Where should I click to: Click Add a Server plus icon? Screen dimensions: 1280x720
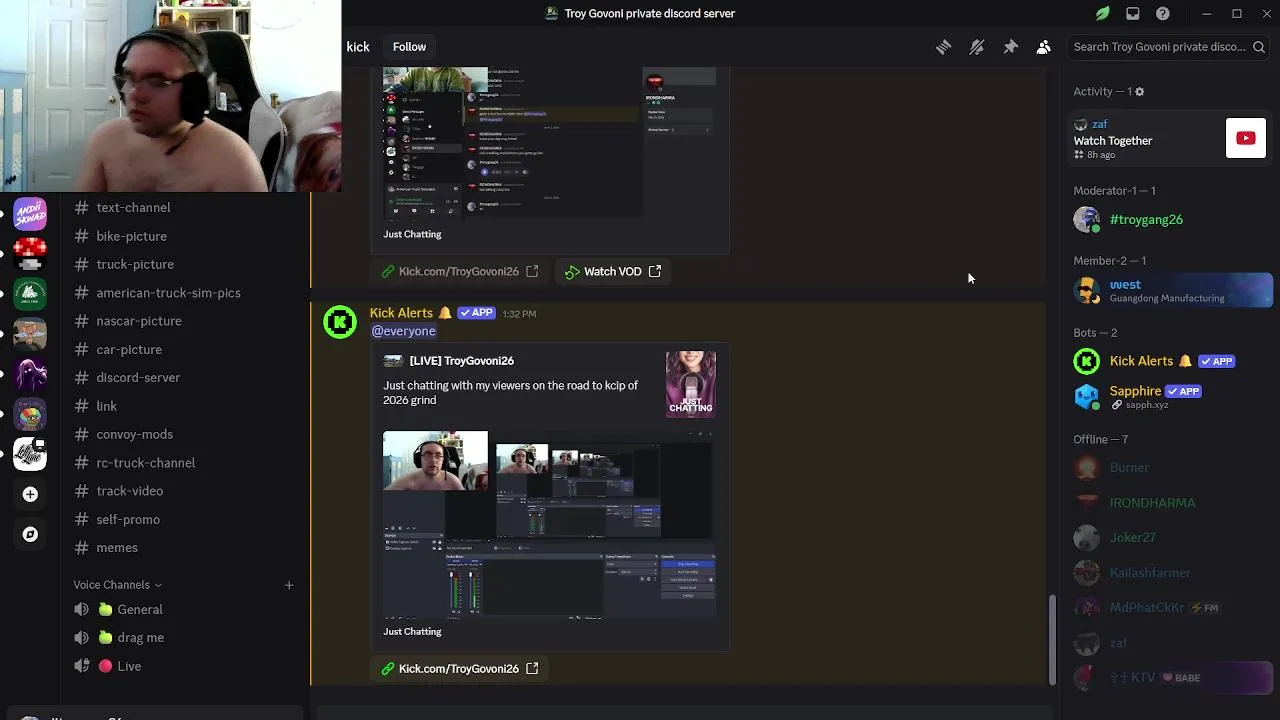30,494
